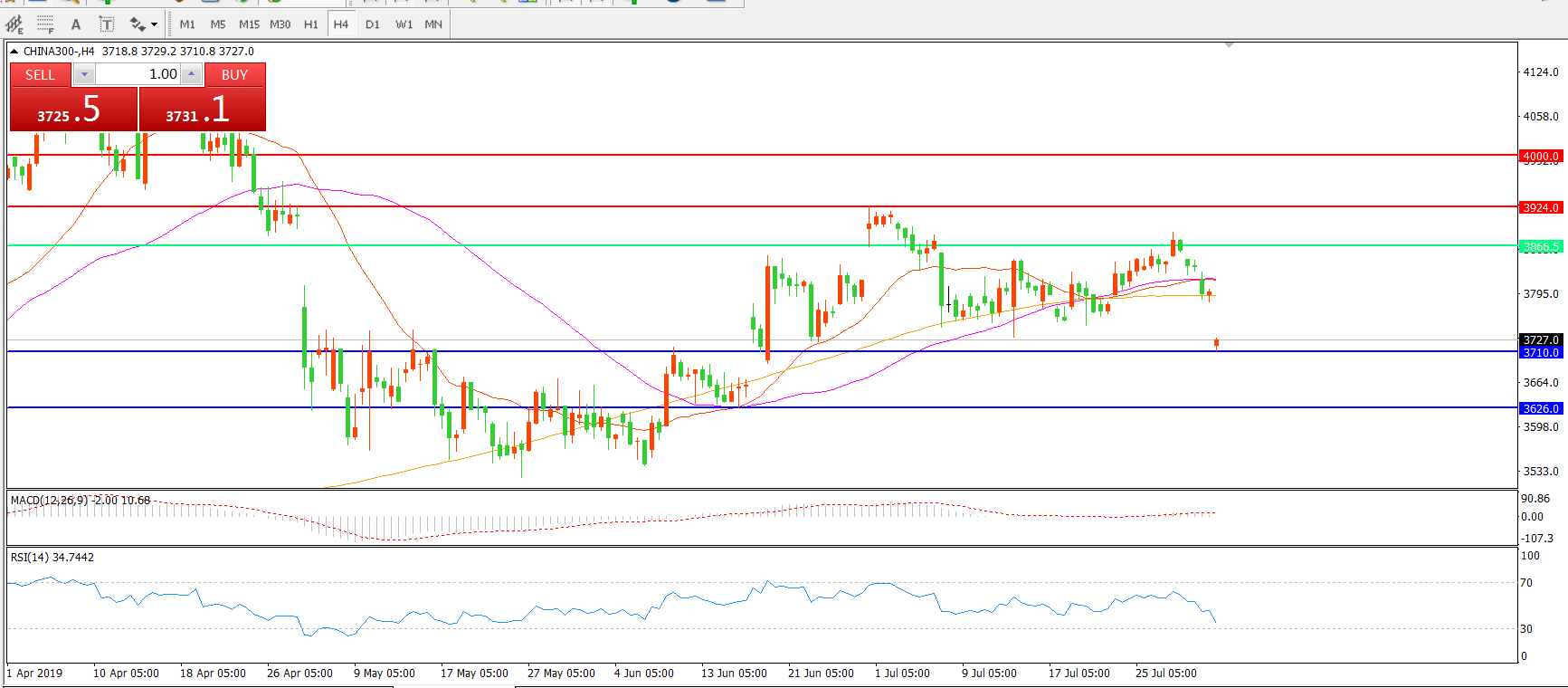The width and height of the screenshot is (1568, 688).
Task: Switch chart to D1 timeframe
Action: 373,24
